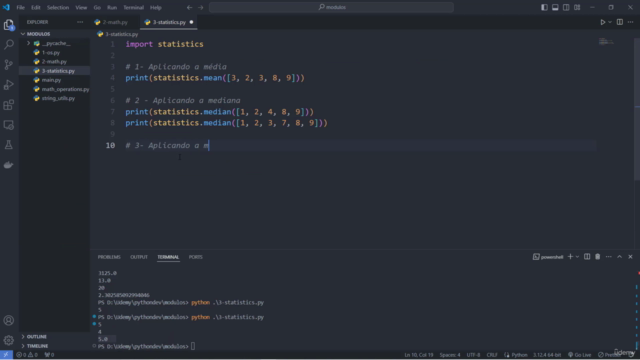Switch to the PORTS panel tab

pyautogui.click(x=196, y=257)
